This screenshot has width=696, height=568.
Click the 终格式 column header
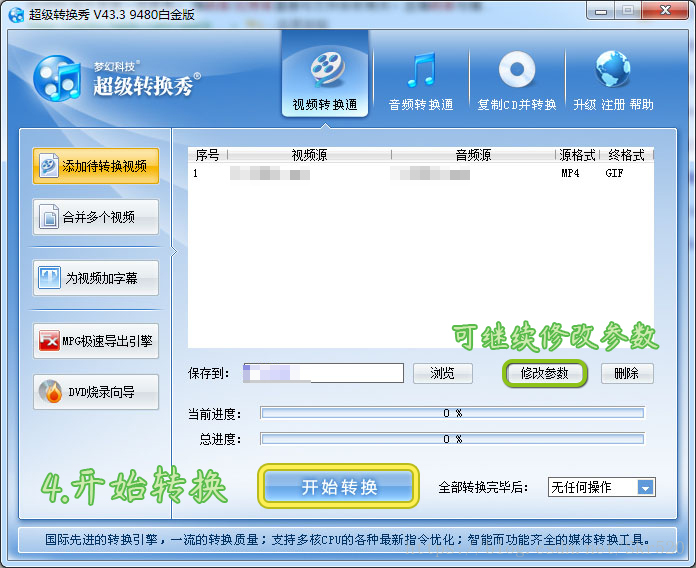tap(626, 155)
